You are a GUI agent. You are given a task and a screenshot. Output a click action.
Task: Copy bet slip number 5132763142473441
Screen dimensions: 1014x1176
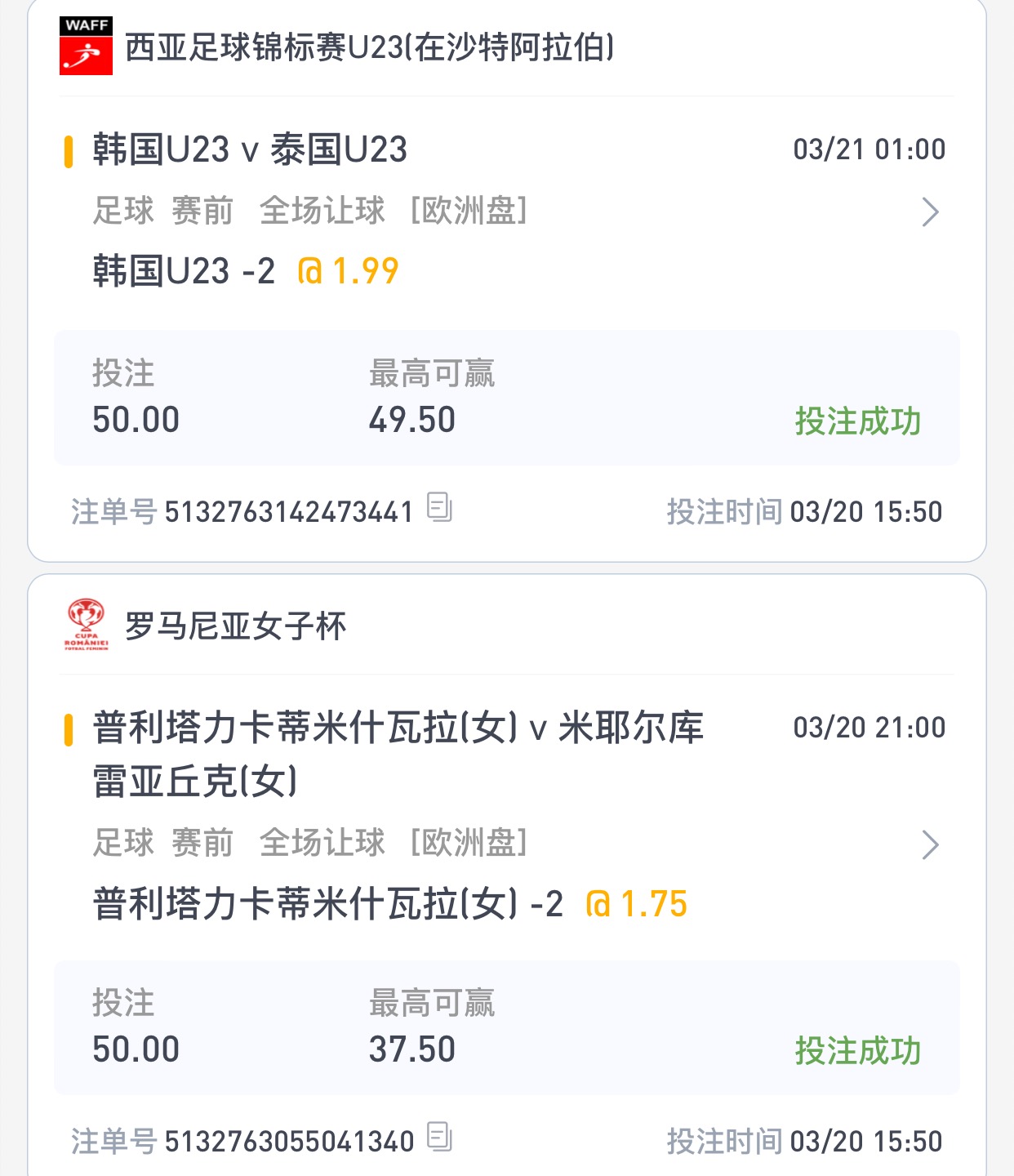439,507
